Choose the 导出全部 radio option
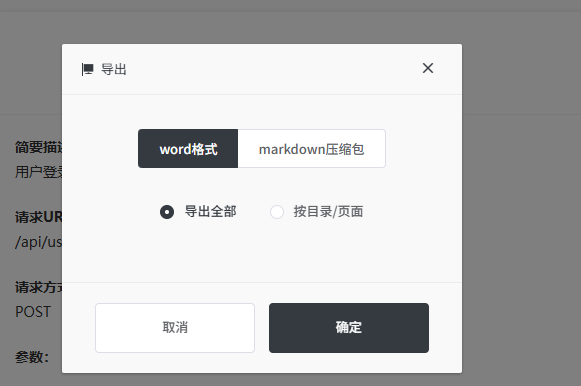 coord(198,212)
